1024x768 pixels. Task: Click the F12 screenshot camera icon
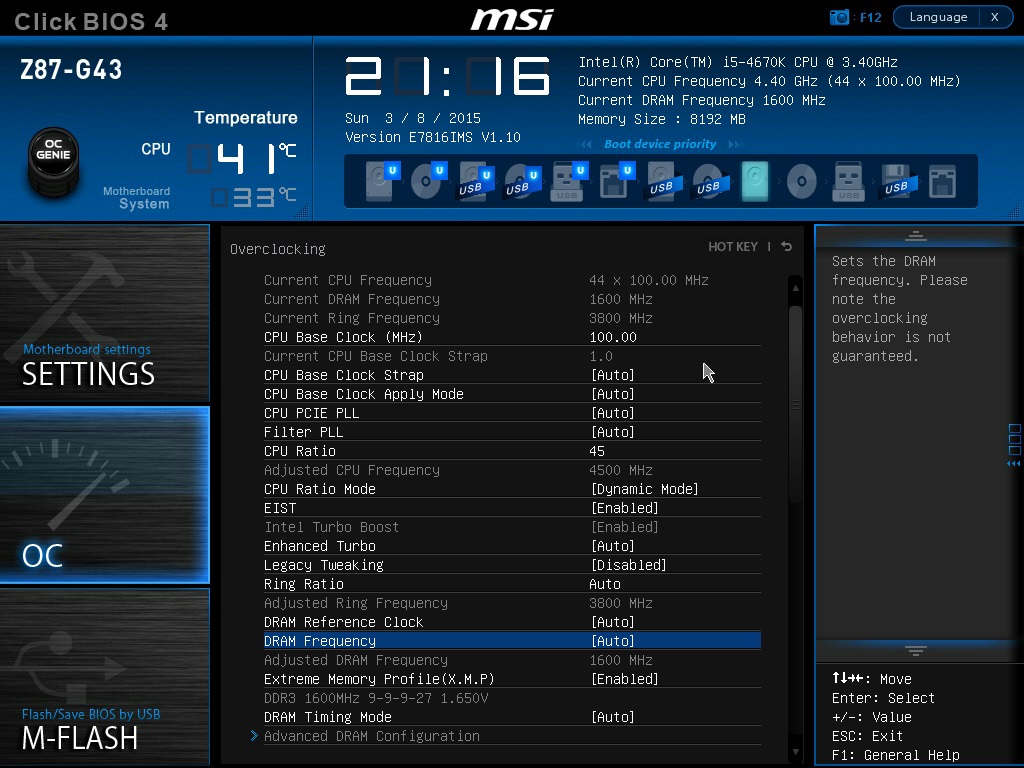click(839, 17)
